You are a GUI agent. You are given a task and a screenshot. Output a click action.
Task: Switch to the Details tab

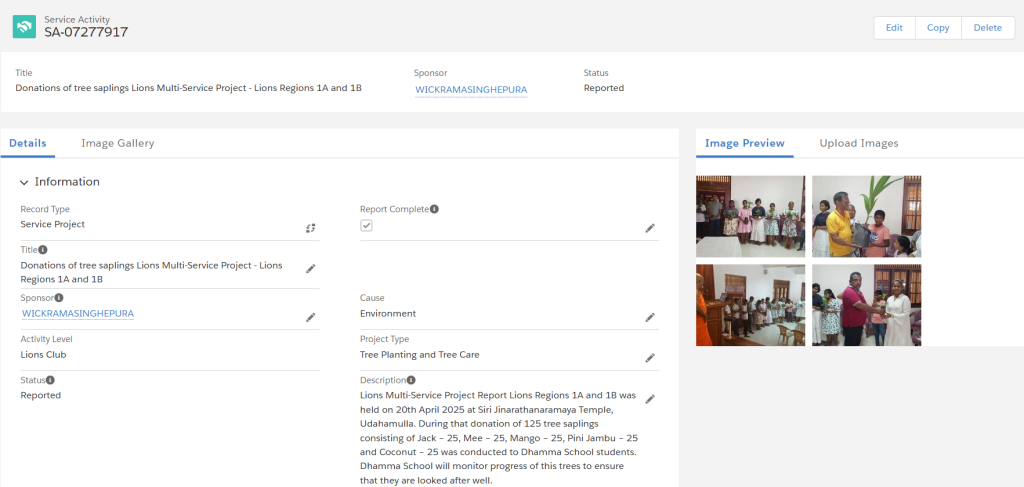coord(28,143)
